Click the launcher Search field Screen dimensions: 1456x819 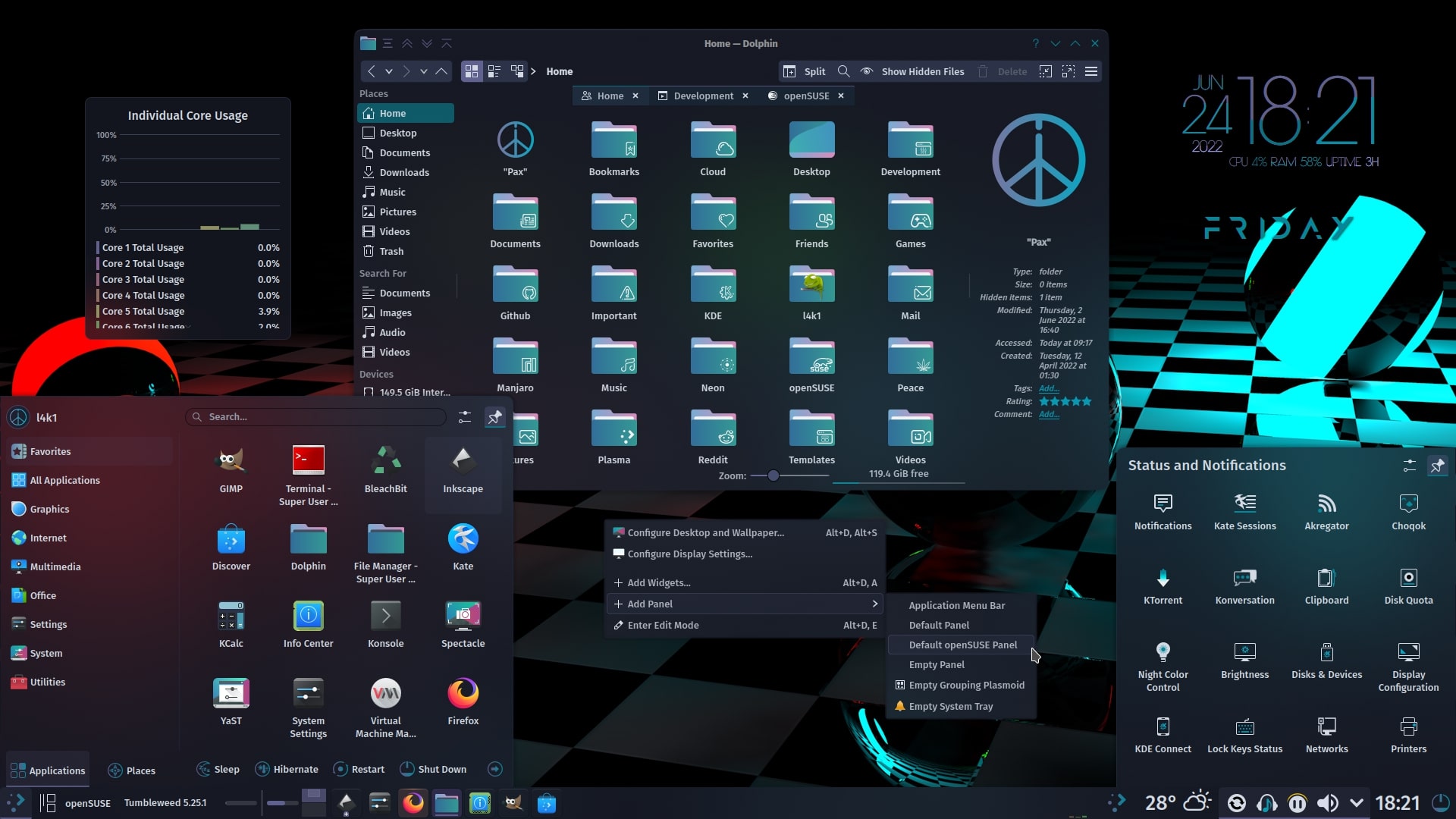coord(315,416)
